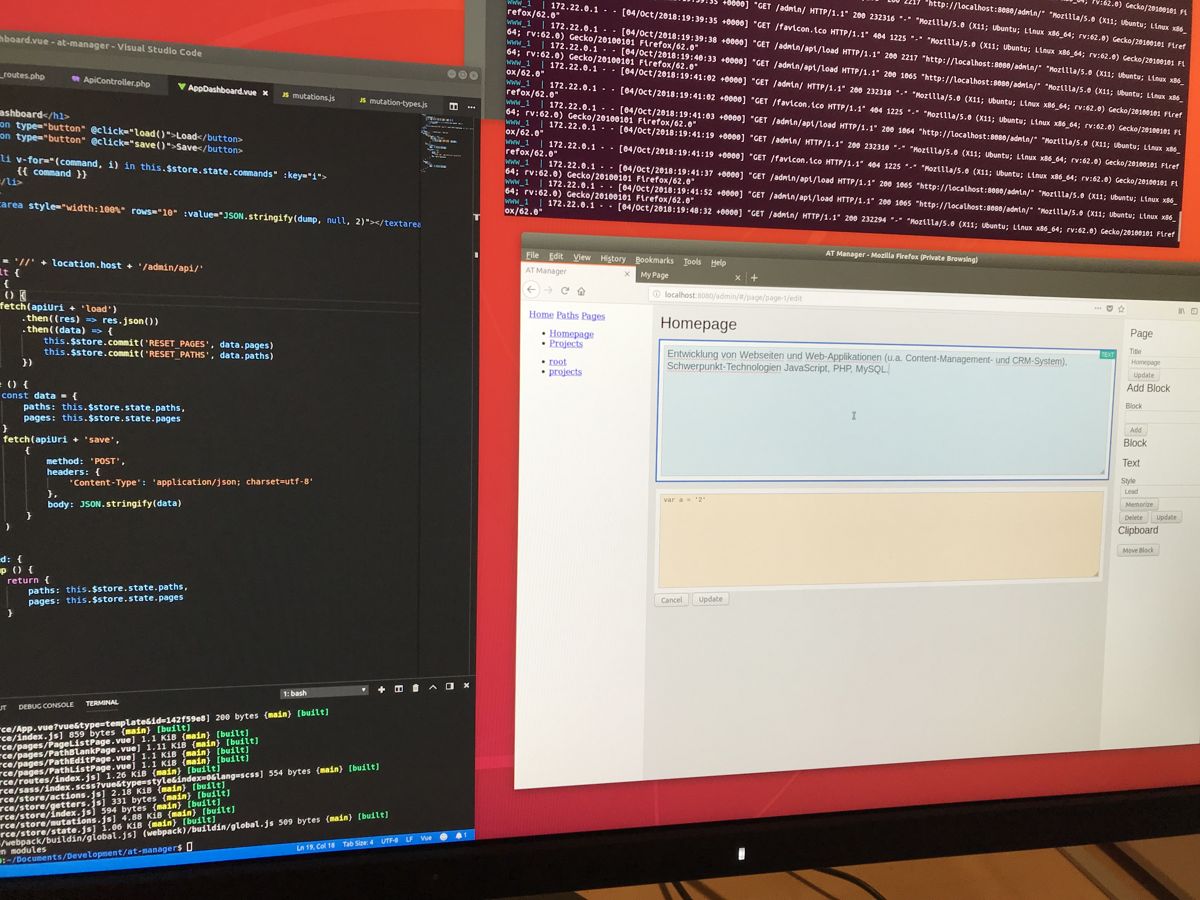Open Firefox History menu
1200x900 pixels.
point(613,259)
